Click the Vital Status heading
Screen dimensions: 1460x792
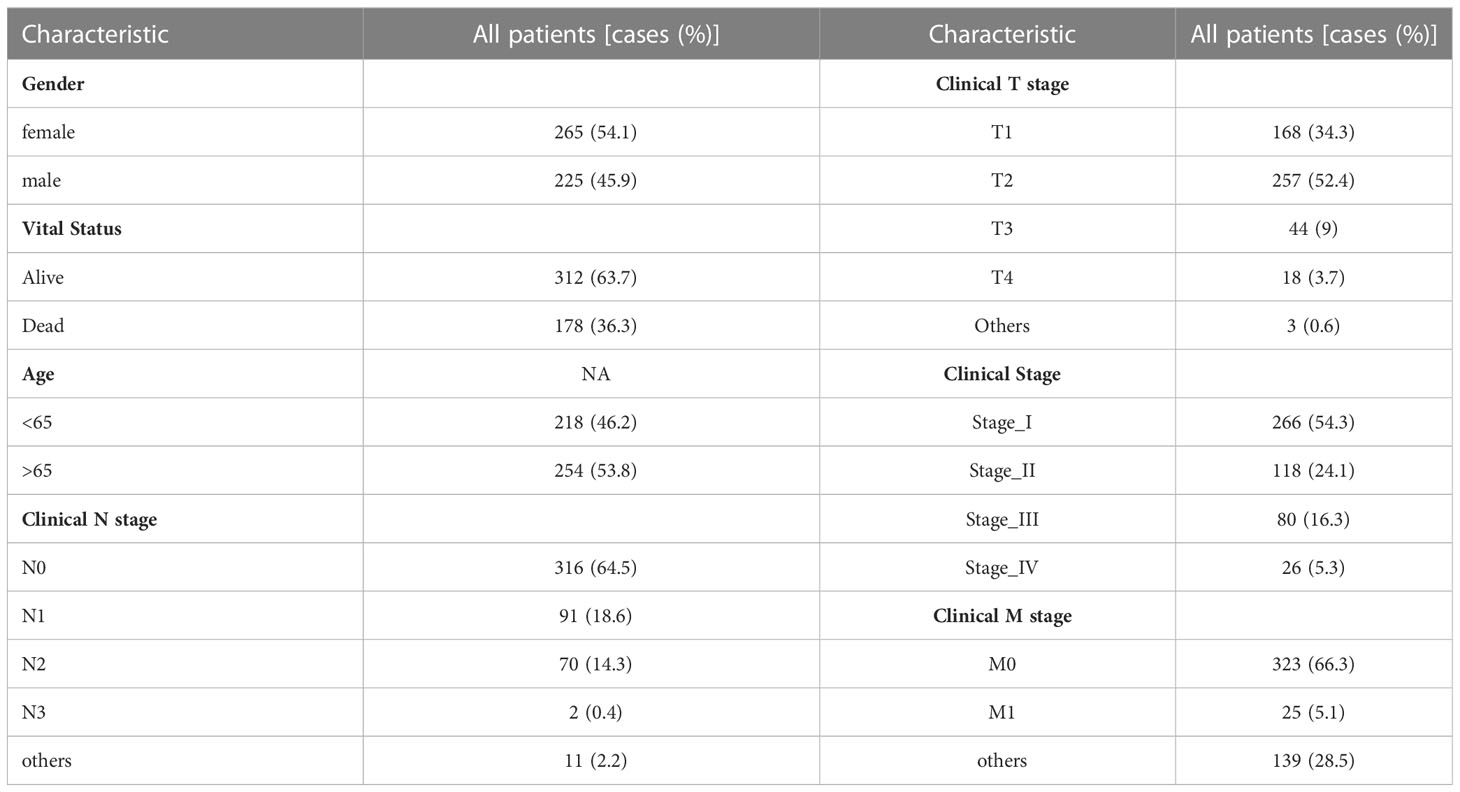72,229
